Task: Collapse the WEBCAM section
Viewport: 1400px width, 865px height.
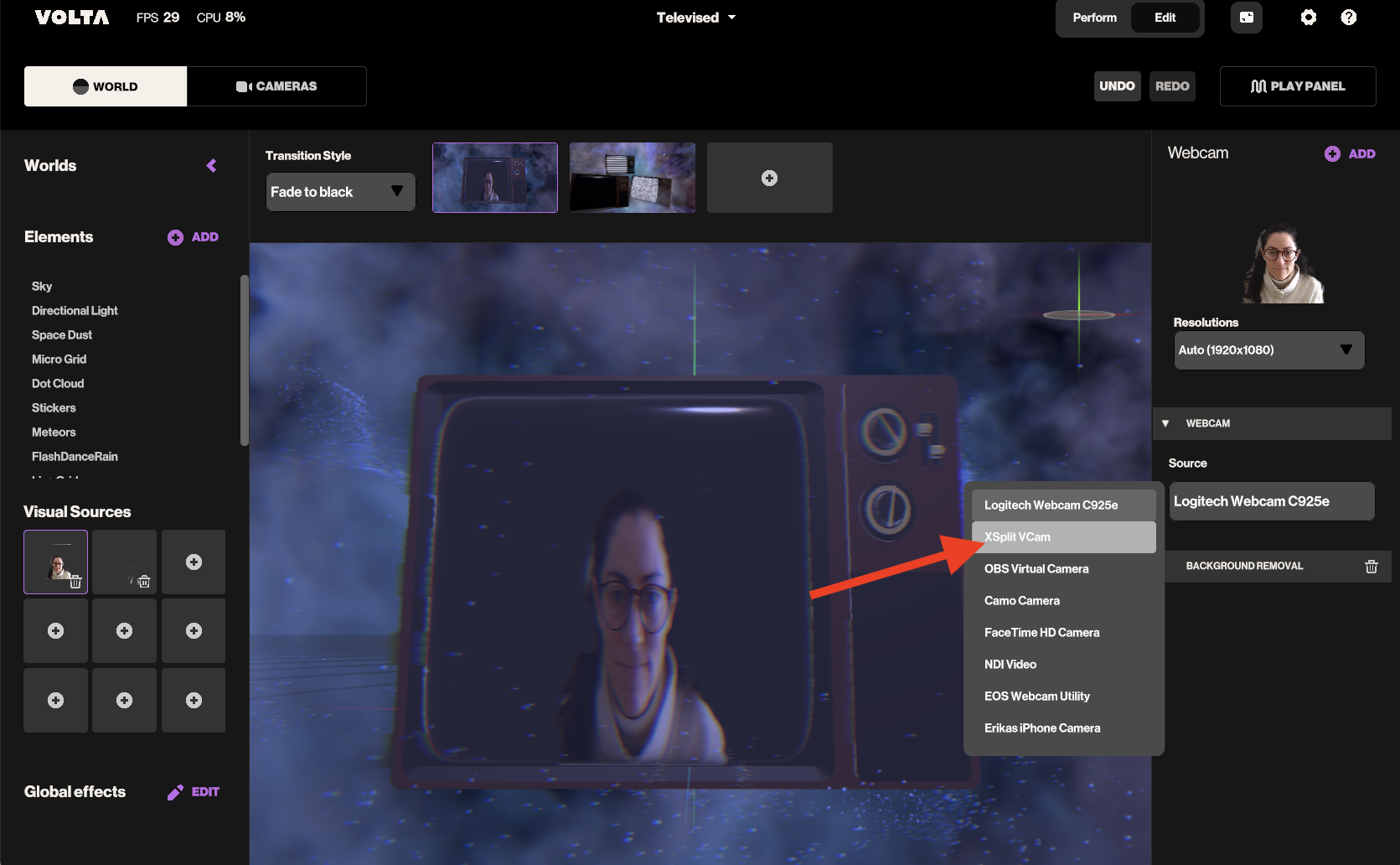Action: pyautogui.click(x=1165, y=423)
